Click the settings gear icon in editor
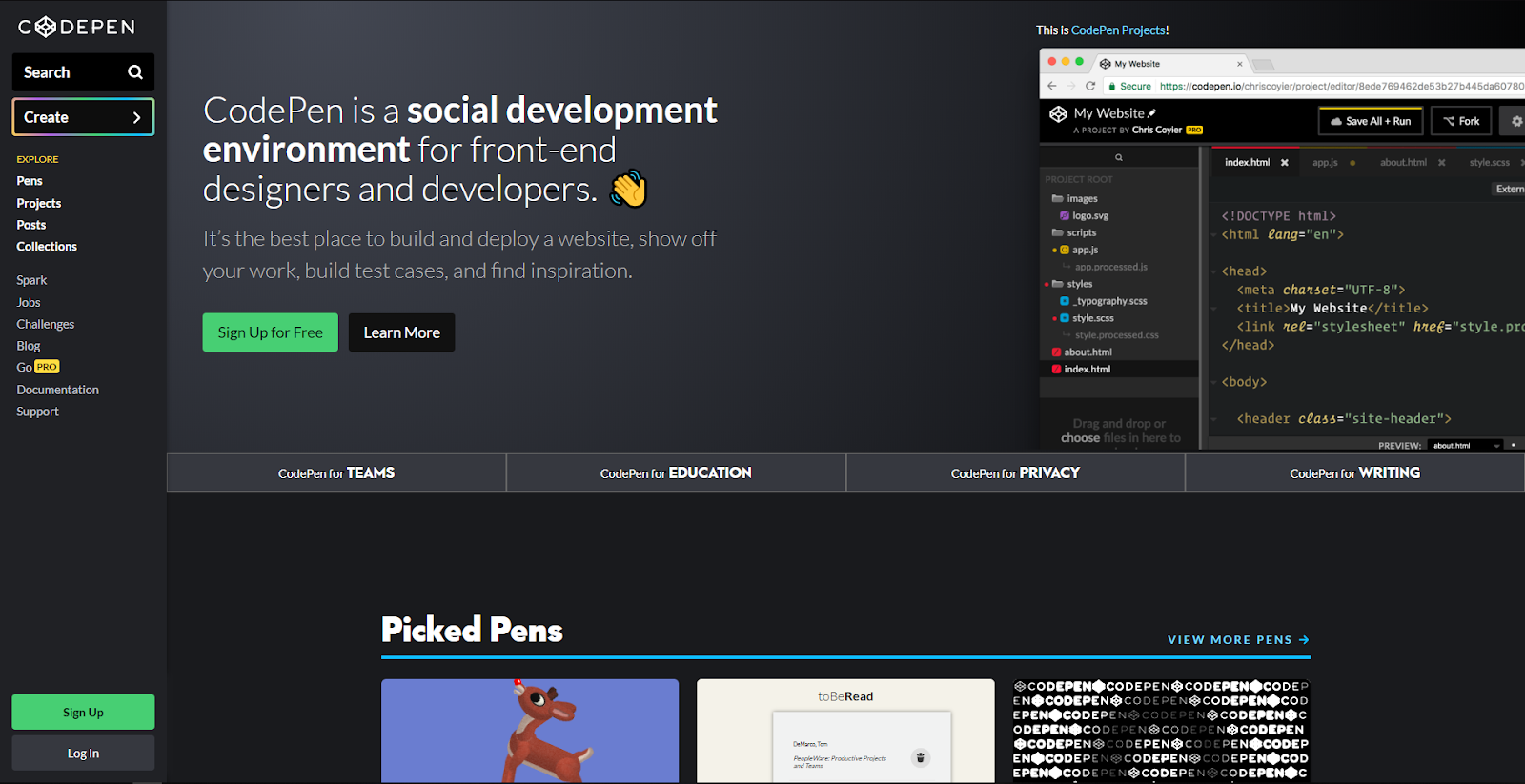1525x784 pixels. (1515, 121)
